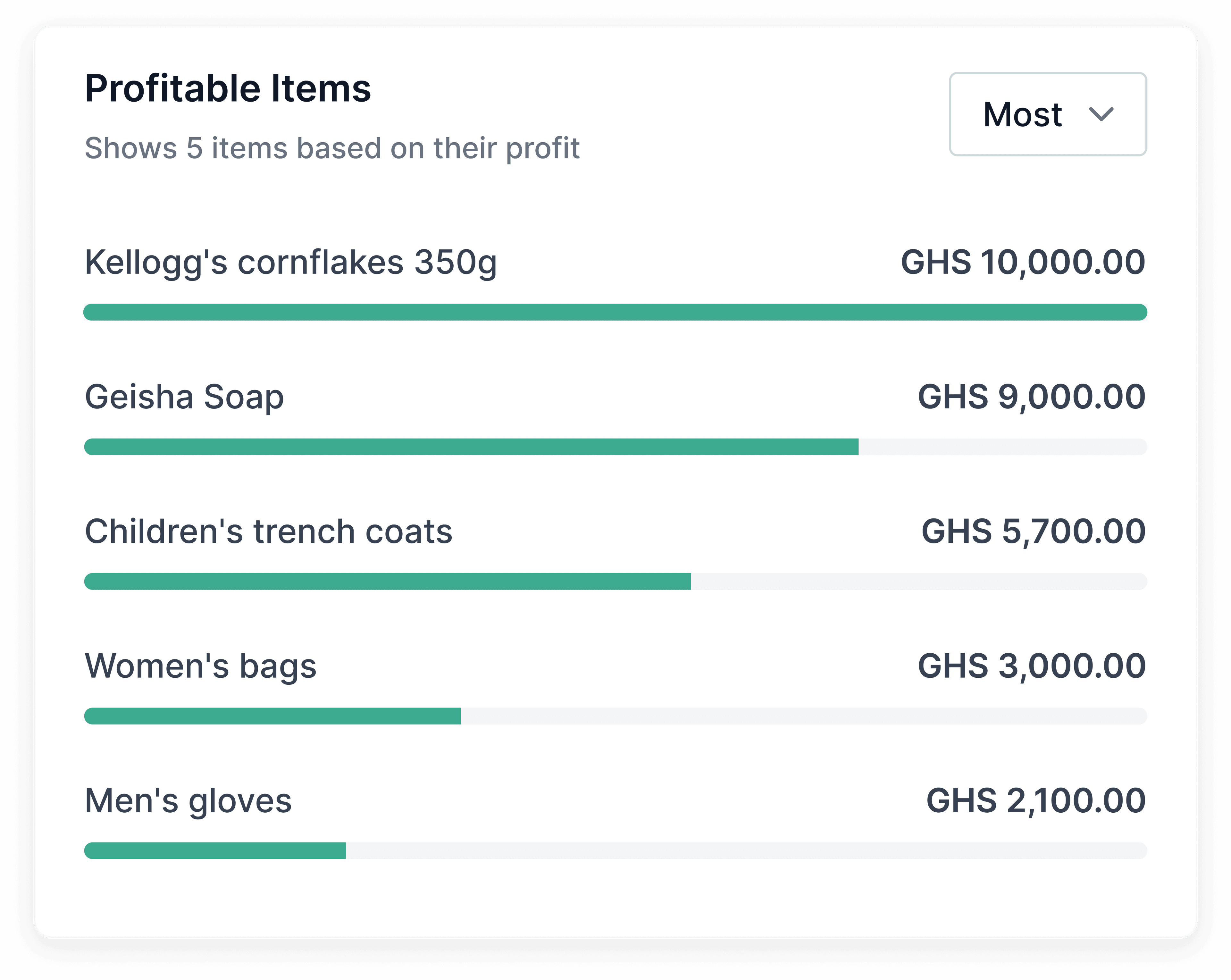Click the full Kellogg's cornflakes progress bar
The width and height of the screenshot is (1231, 980).
tap(615, 312)
